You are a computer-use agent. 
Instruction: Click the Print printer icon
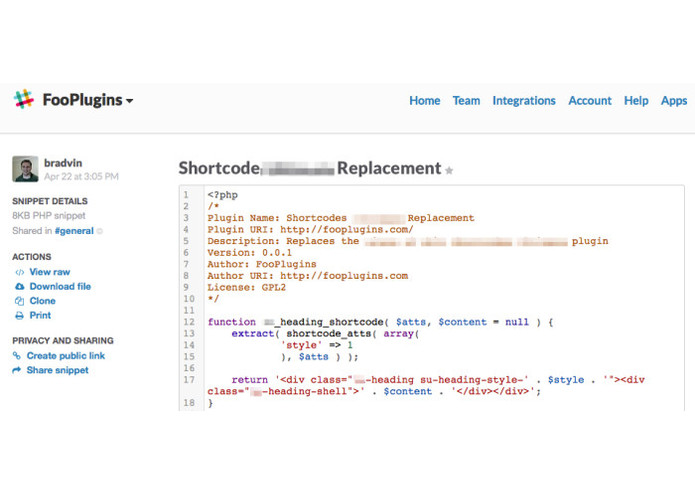tap(20, 315)
